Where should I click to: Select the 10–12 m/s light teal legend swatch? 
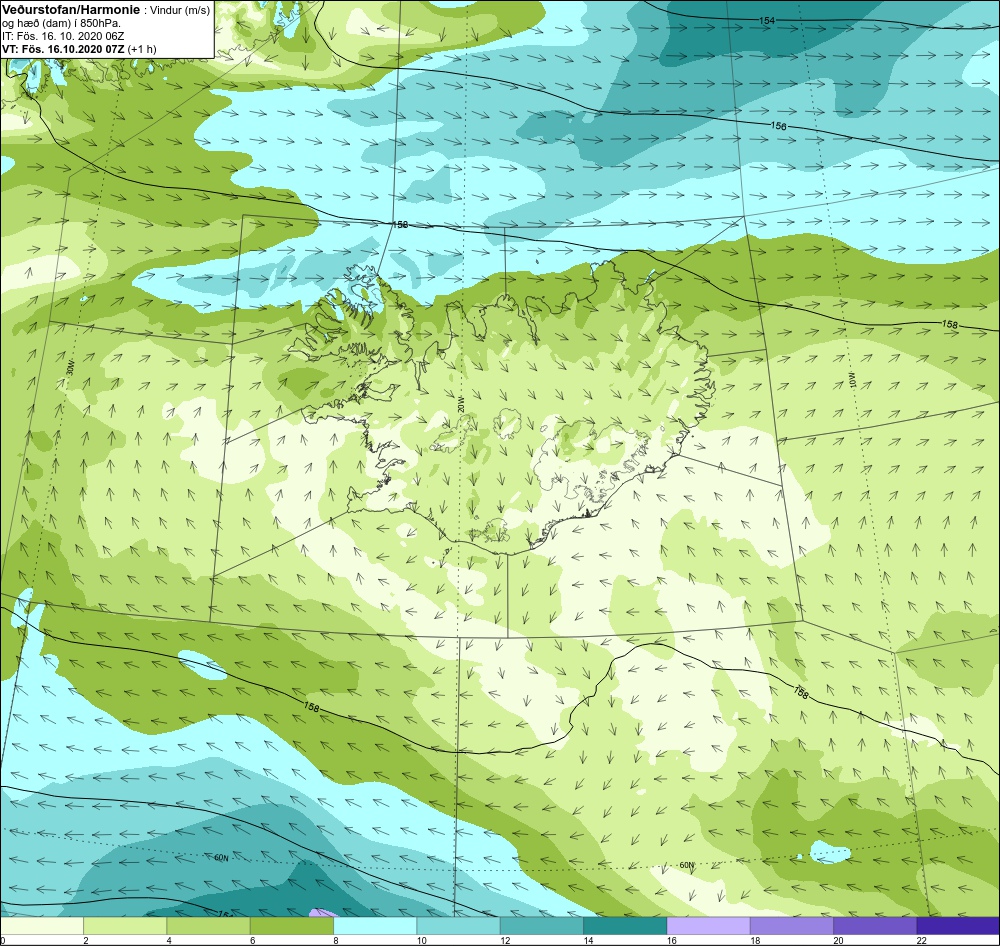(x=458, y=925)
